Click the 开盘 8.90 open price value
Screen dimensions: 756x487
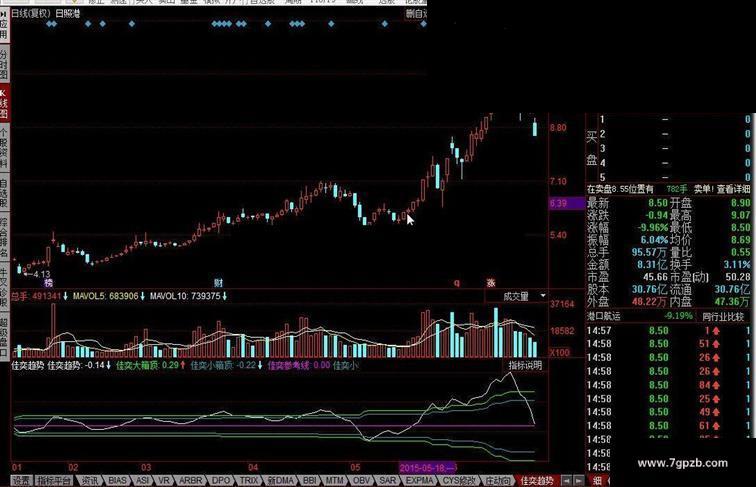coord(741,203)
